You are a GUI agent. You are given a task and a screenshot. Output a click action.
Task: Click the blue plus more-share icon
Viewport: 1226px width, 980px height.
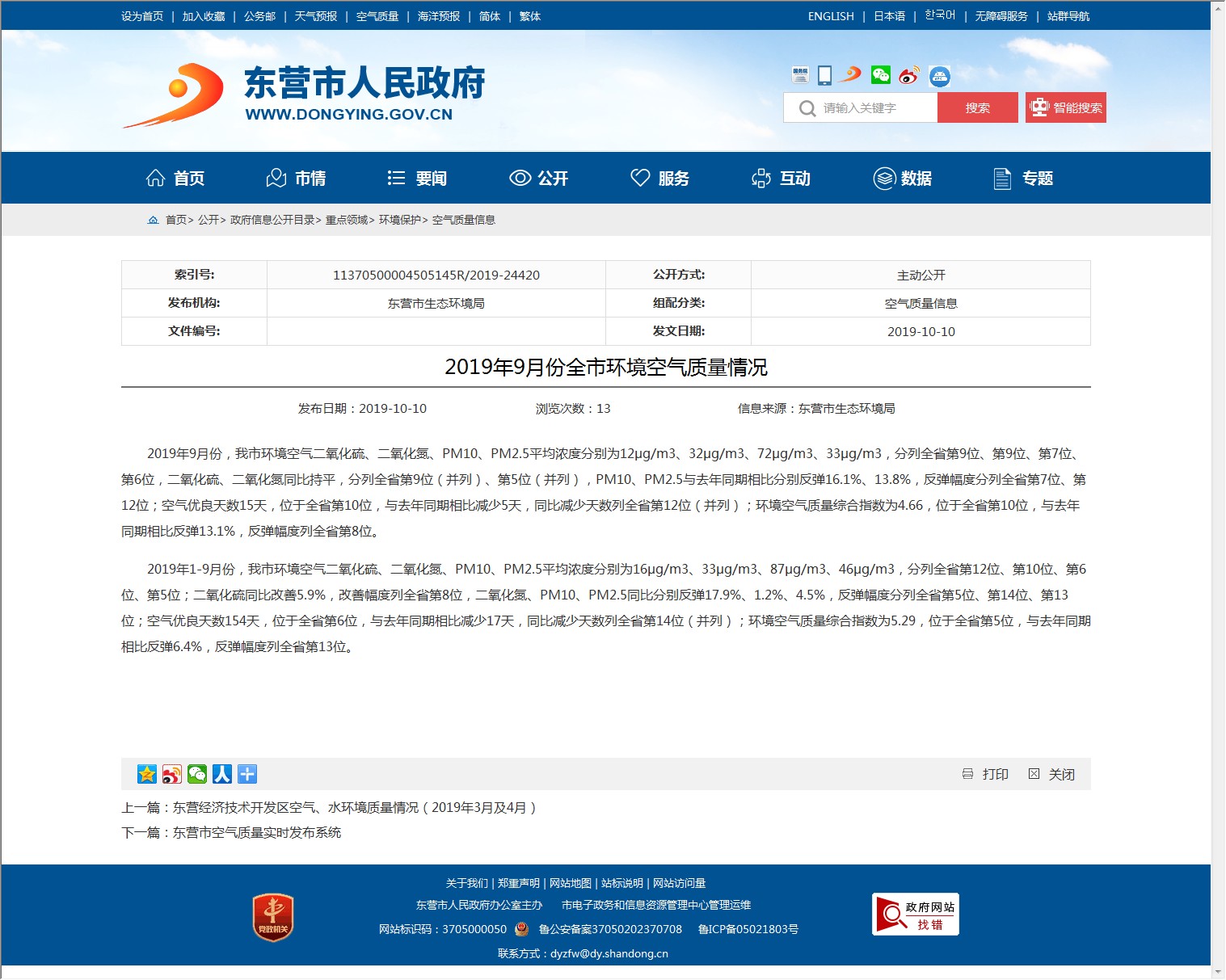click(x=247, y=774)
